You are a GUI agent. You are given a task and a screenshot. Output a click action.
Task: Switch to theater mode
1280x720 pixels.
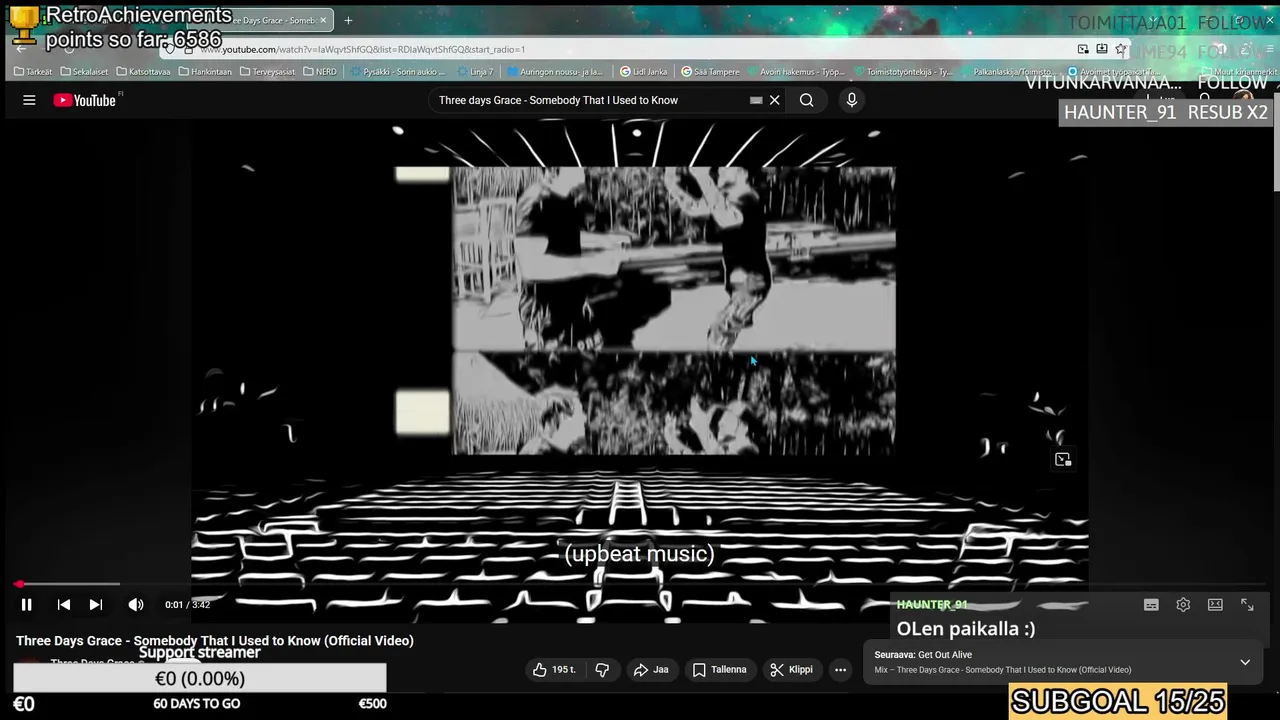[x=1215, y=604]
